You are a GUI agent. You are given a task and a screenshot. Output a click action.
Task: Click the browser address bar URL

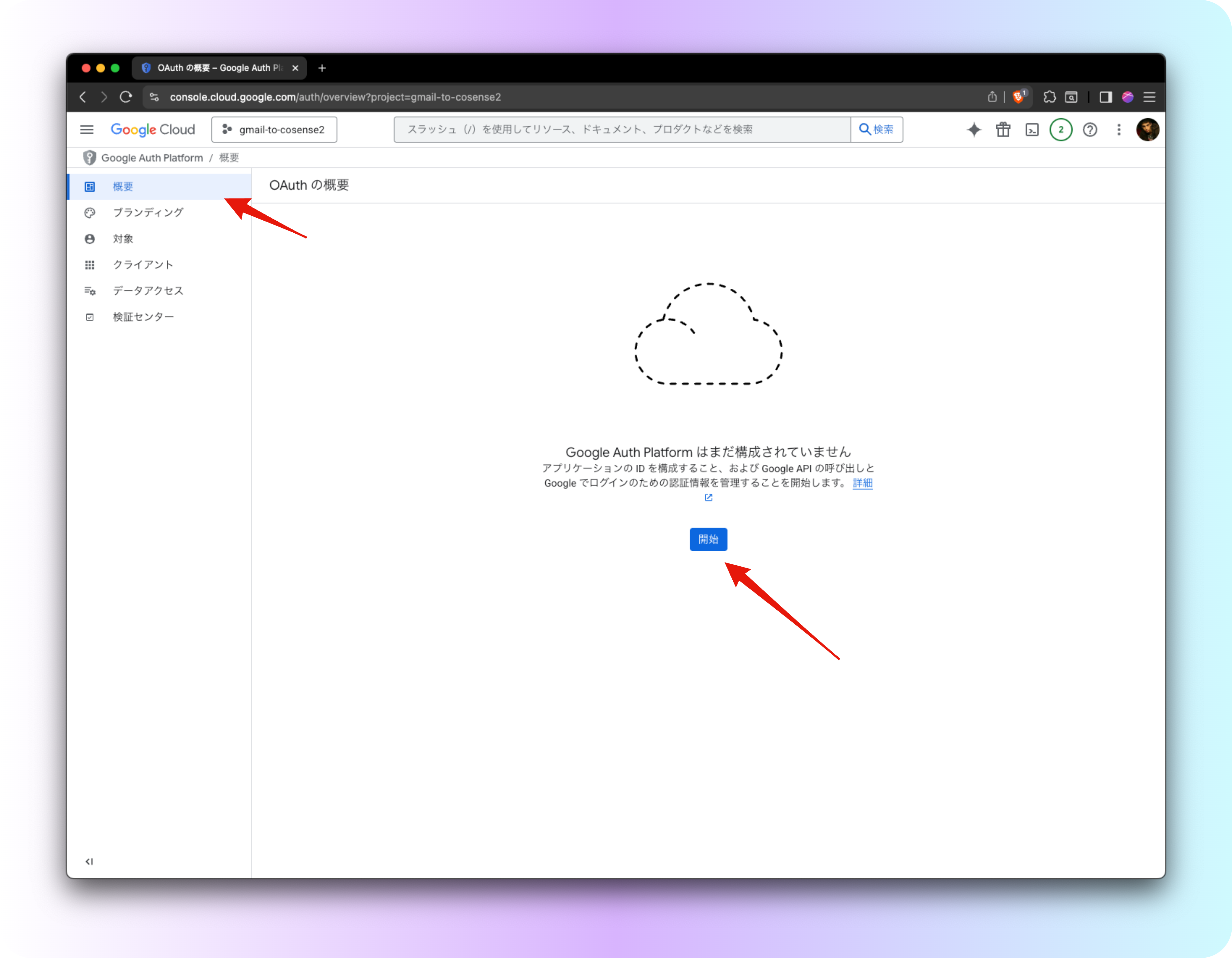pos(336,97)
